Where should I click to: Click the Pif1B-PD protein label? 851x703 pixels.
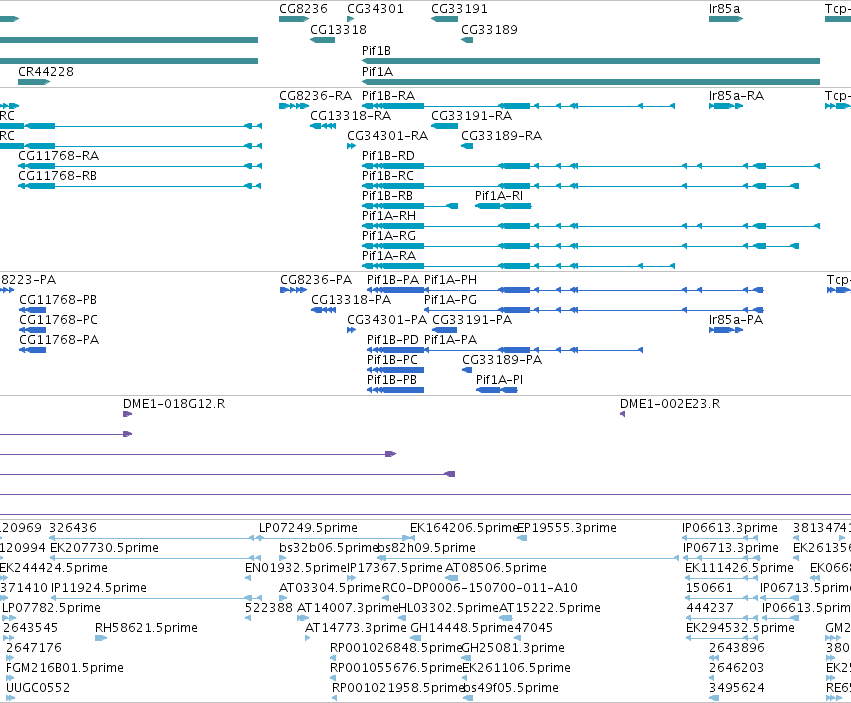[393, 340]
